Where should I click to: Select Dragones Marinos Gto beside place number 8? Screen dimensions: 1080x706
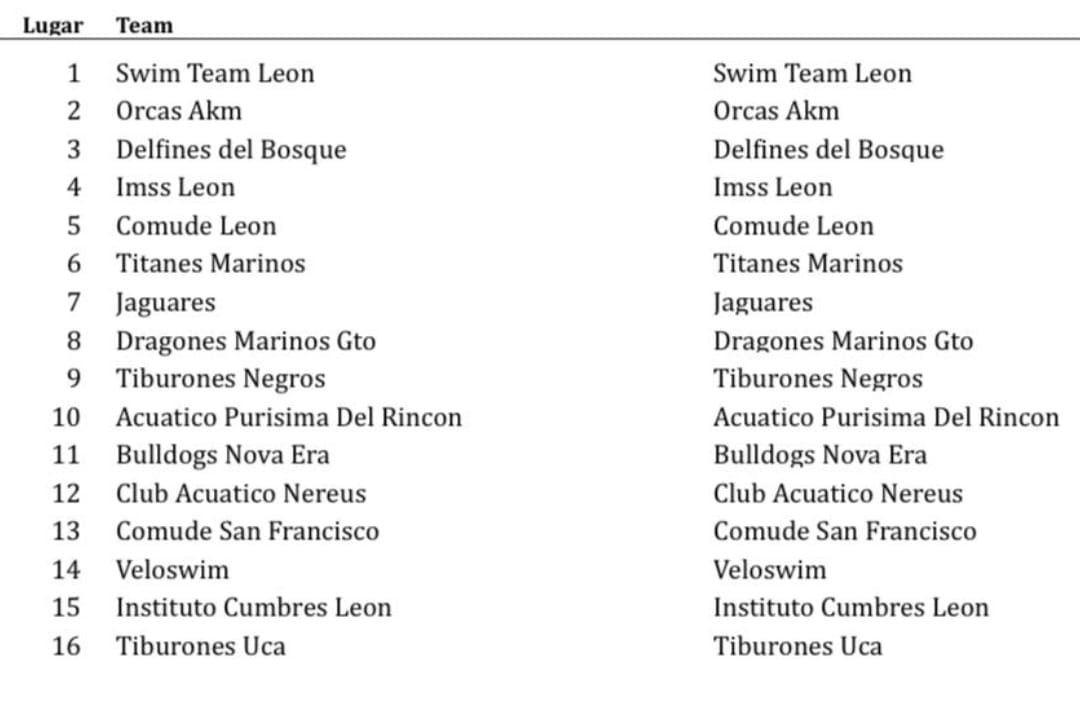246,341
